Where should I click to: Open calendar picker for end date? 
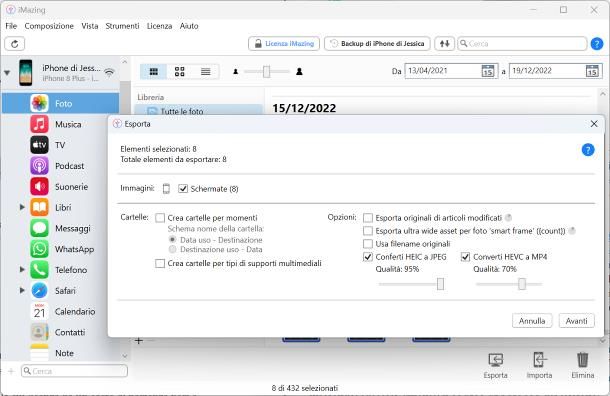pos(592,71)
